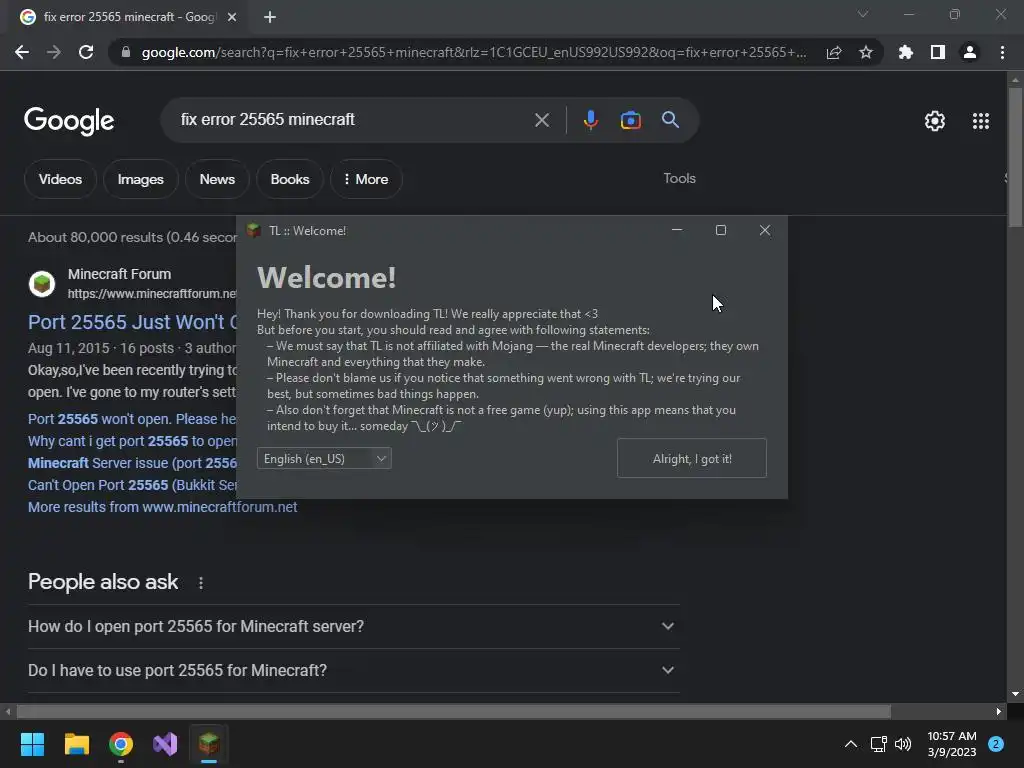Open Visual Studio from taskbar
Image resolution: width=1024 pixels, height=768 pixels.
[165, 744]
